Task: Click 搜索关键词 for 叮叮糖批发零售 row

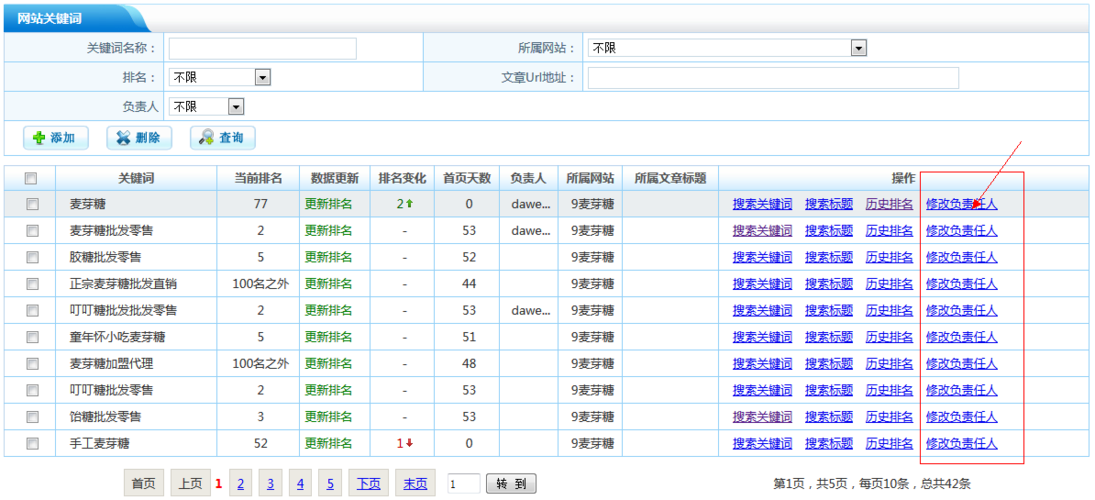Action: coord(763,390)
